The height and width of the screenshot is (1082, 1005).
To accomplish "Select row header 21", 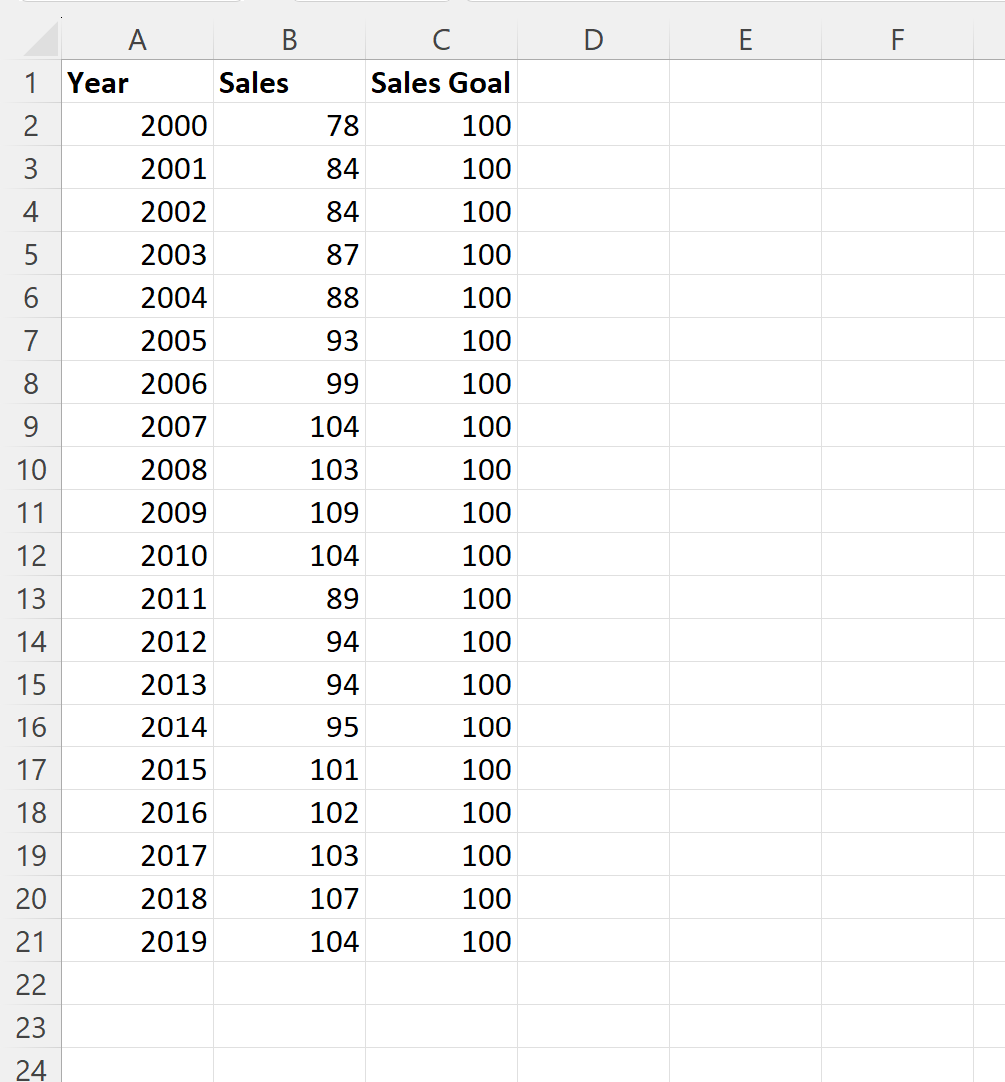I will click(33, 941).
